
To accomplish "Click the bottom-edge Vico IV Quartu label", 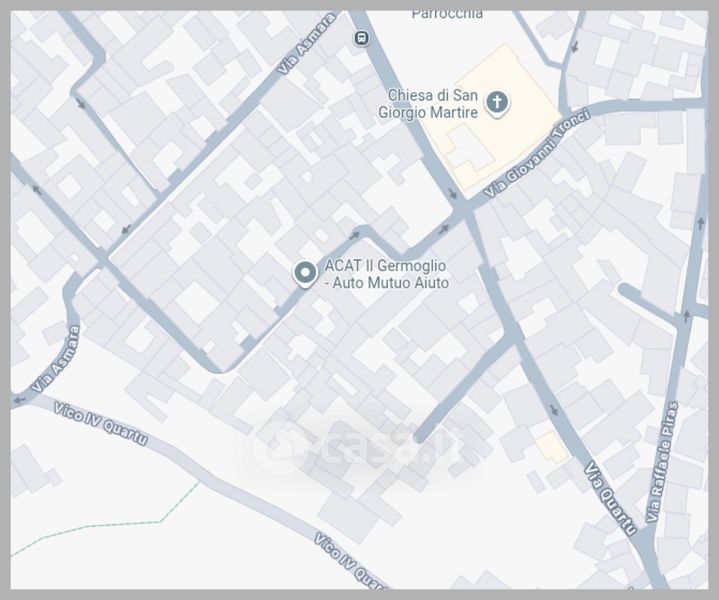I will [351, 561].
